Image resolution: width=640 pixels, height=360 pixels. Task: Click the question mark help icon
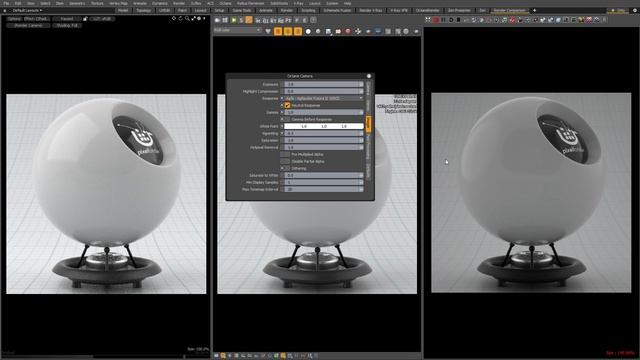pos(313,20)
